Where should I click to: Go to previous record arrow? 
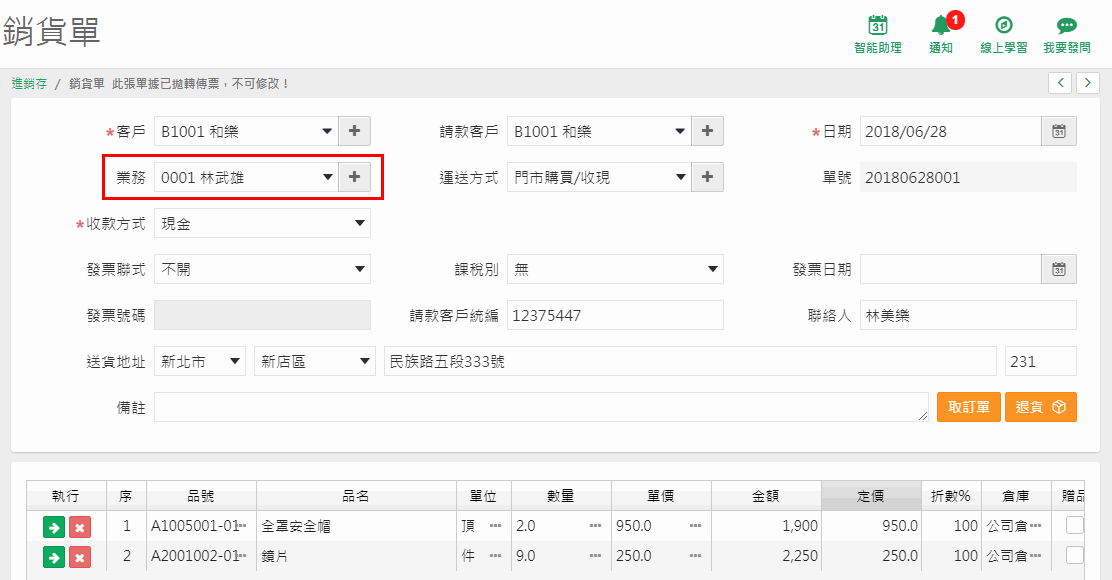(x=1060, y=83)
